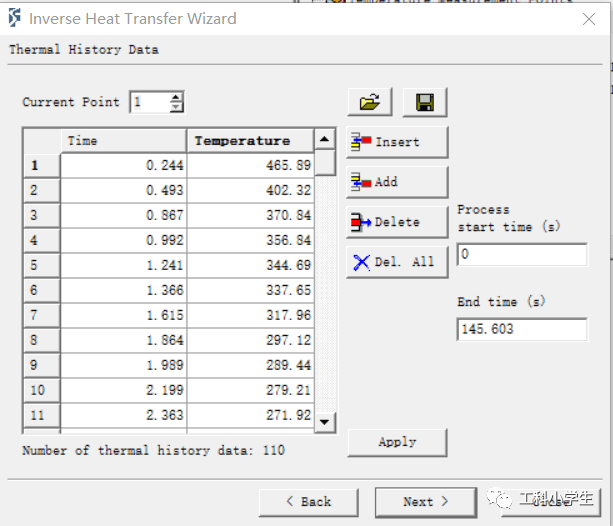Click time cell 0.493
The height and width of the screenshot is (526, 613).
pos(124,191)
